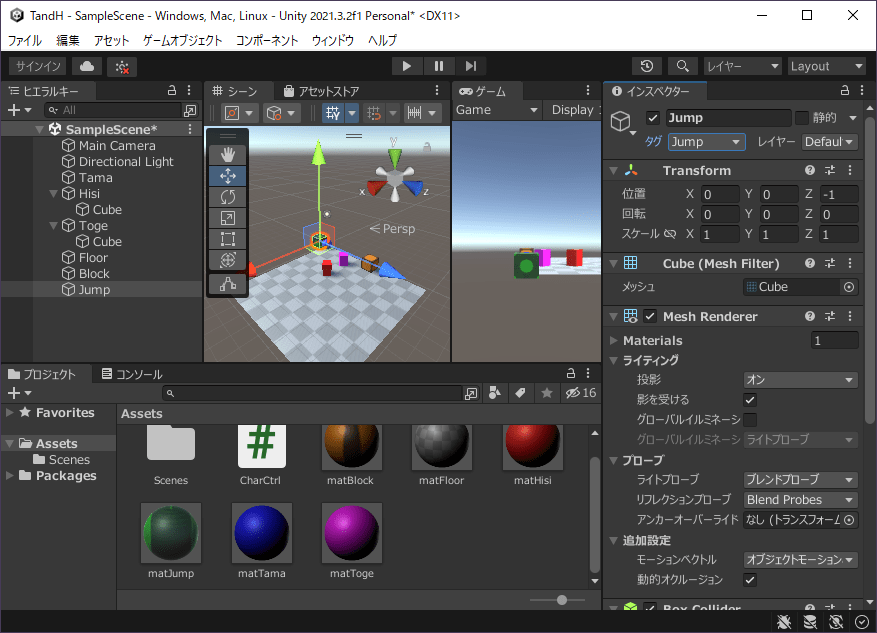
Task: Select the Move tool in scene
Action: pos(228,176)
